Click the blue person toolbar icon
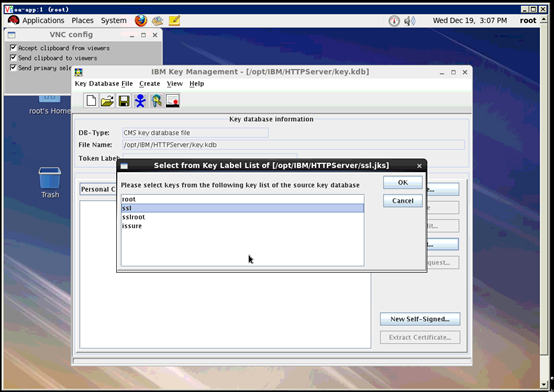Viewport: 554px width, 392px height. [x=140, y=101]
